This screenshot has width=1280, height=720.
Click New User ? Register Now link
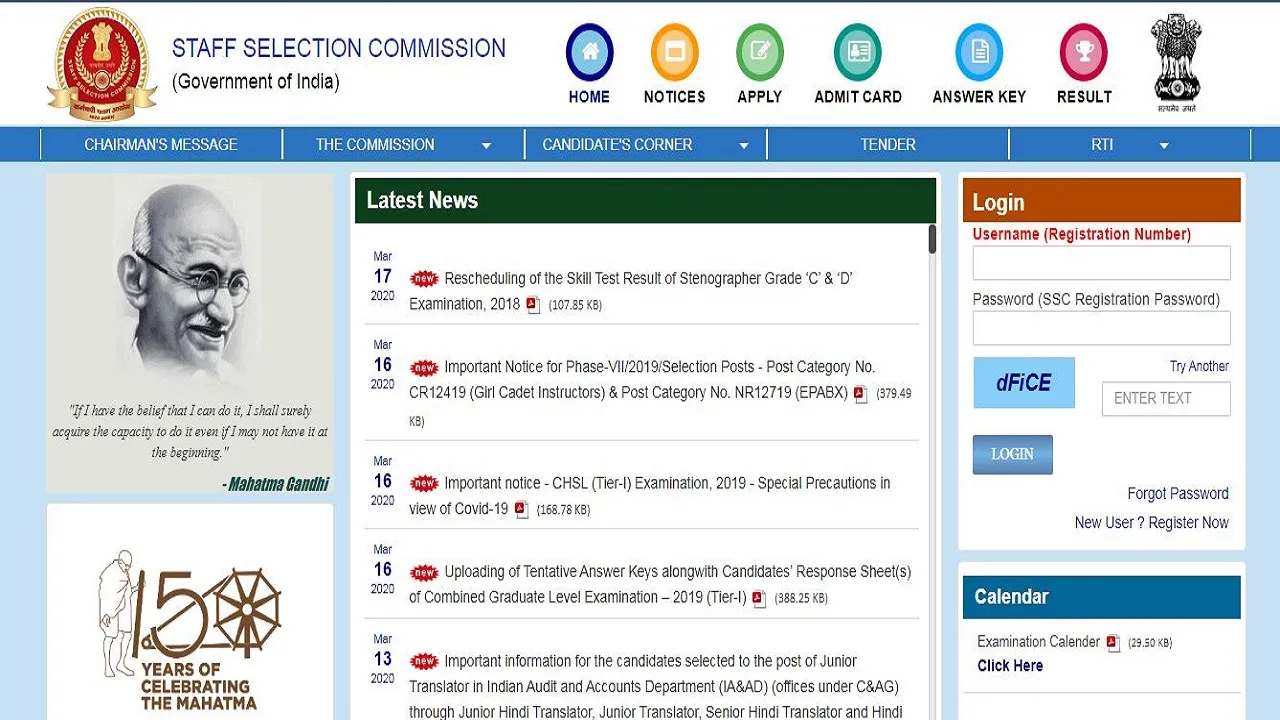point(1152,522)
